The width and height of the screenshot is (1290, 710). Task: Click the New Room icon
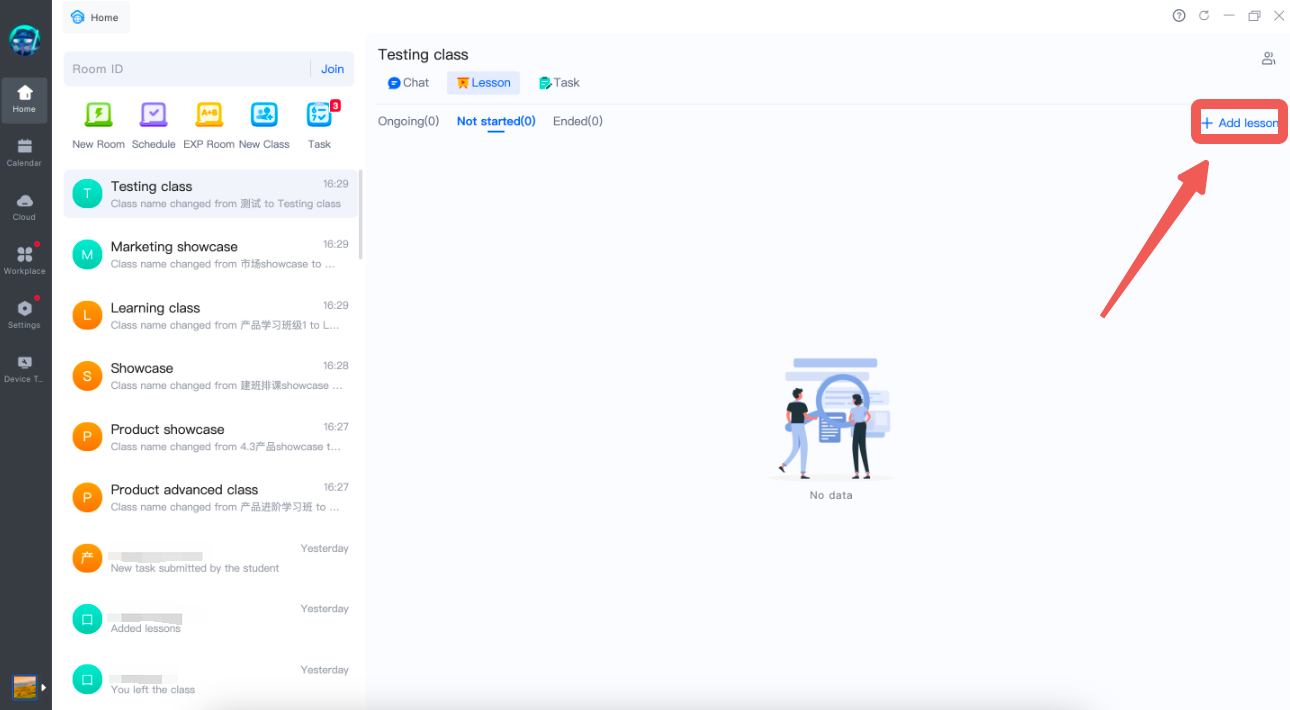pos(98,115)
